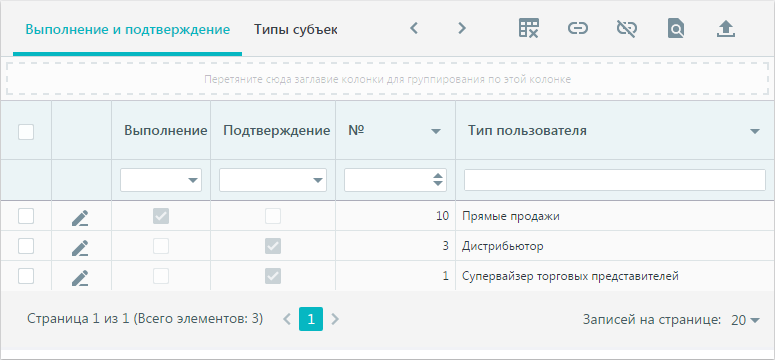Click the upload export icon
775x360 pixels.
(x=726, y=29)
